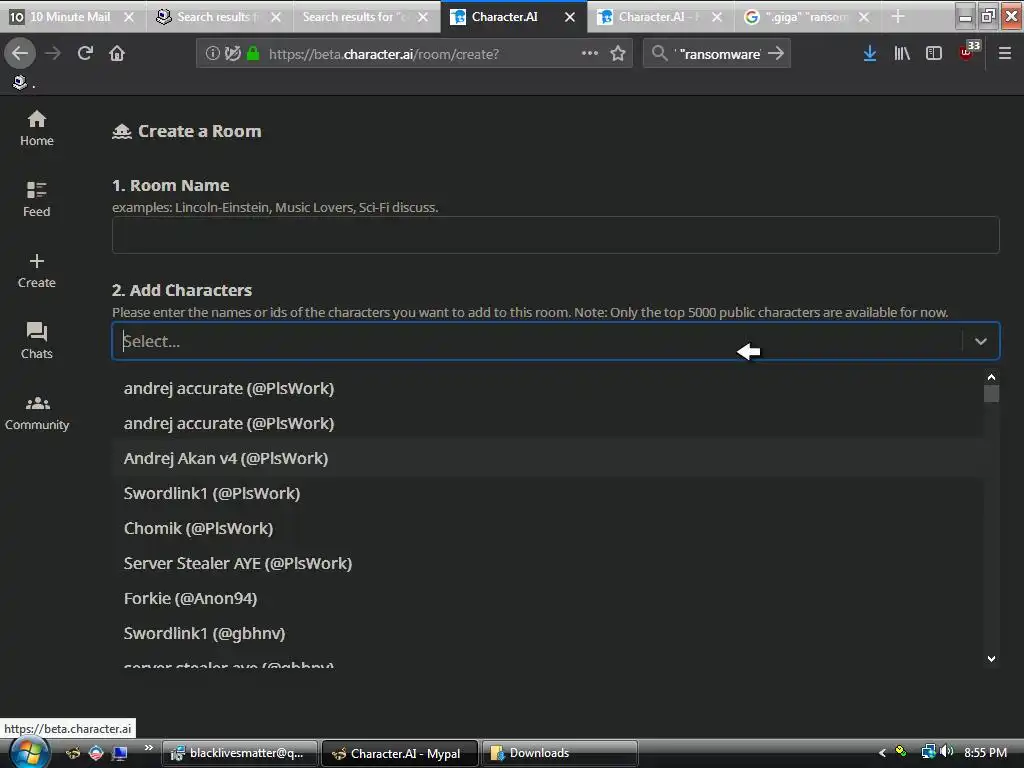
Task: Open a new browser tab
Action: [898, 17]
